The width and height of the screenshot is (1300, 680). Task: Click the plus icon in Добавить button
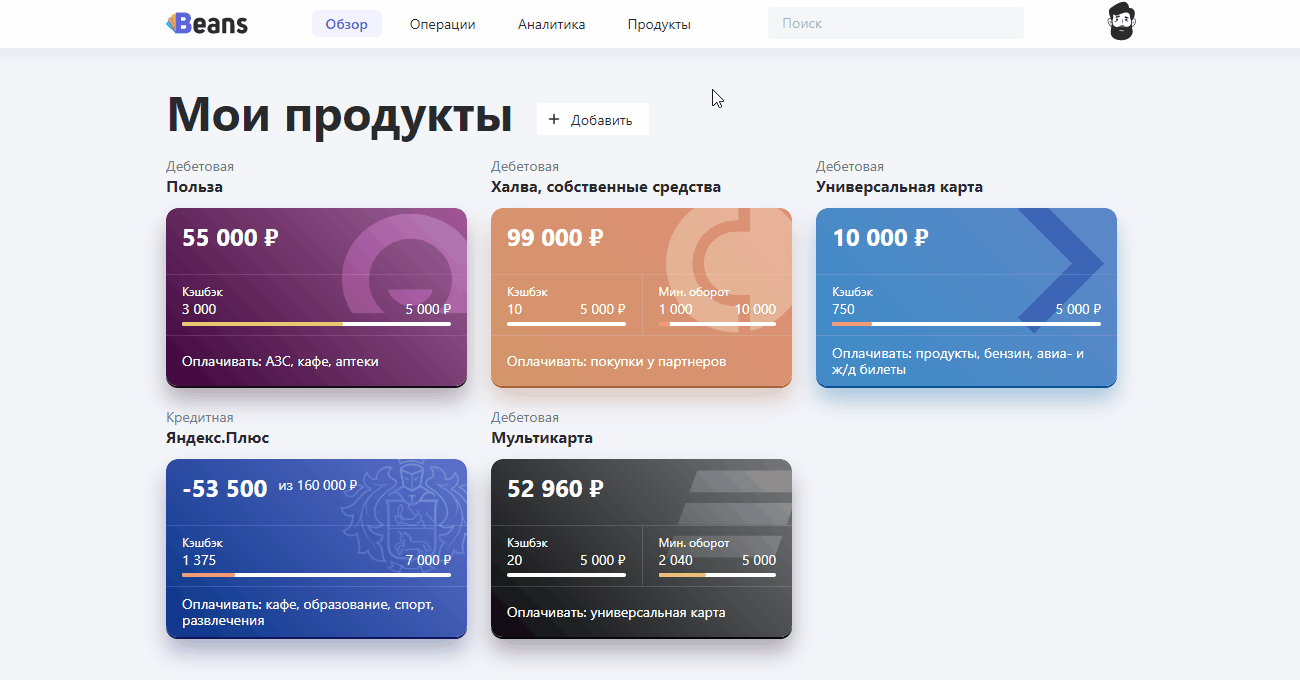[x=553, y=120]
